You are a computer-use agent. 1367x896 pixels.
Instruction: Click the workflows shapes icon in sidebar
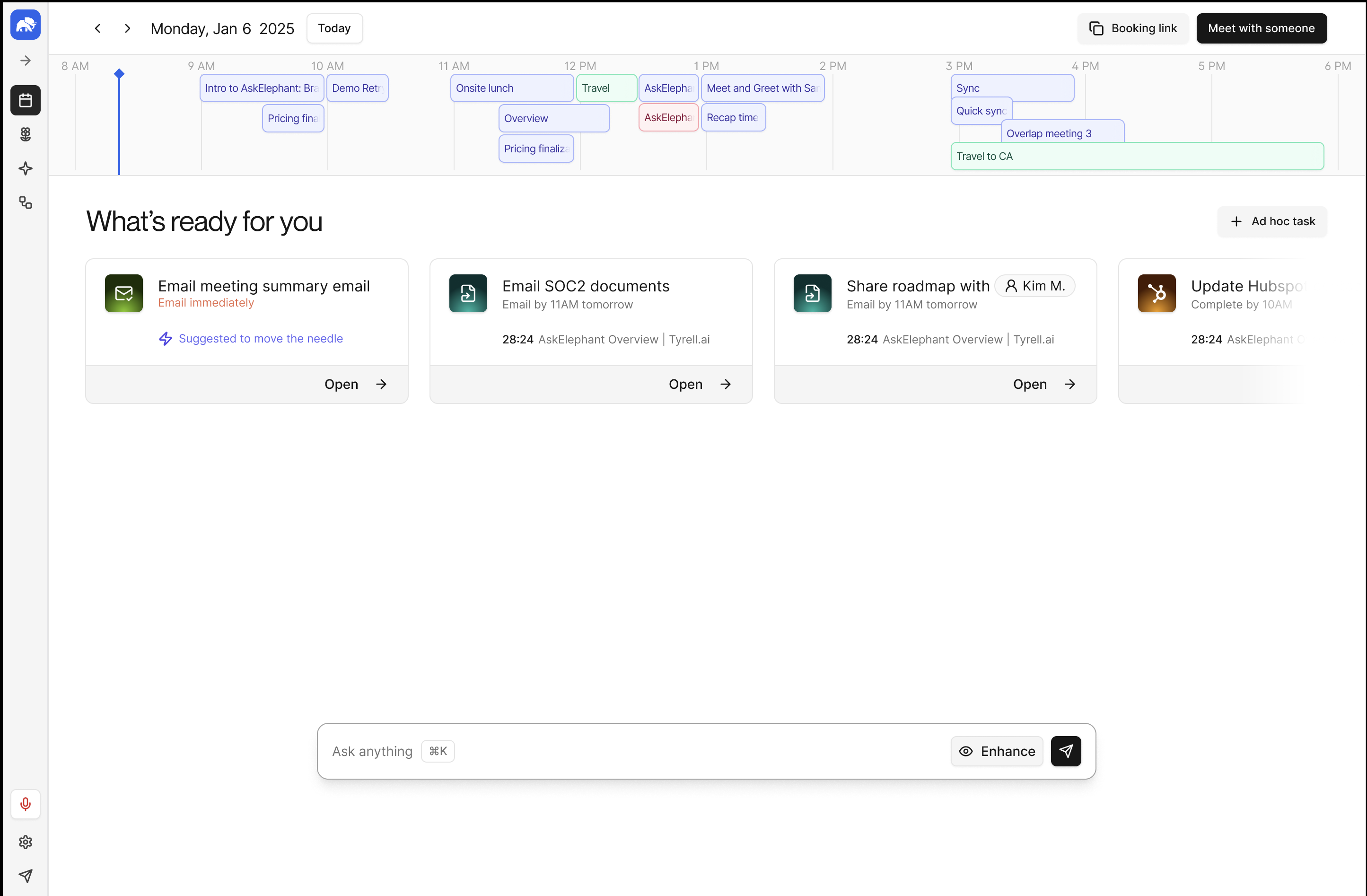click(x=25, y=203)
